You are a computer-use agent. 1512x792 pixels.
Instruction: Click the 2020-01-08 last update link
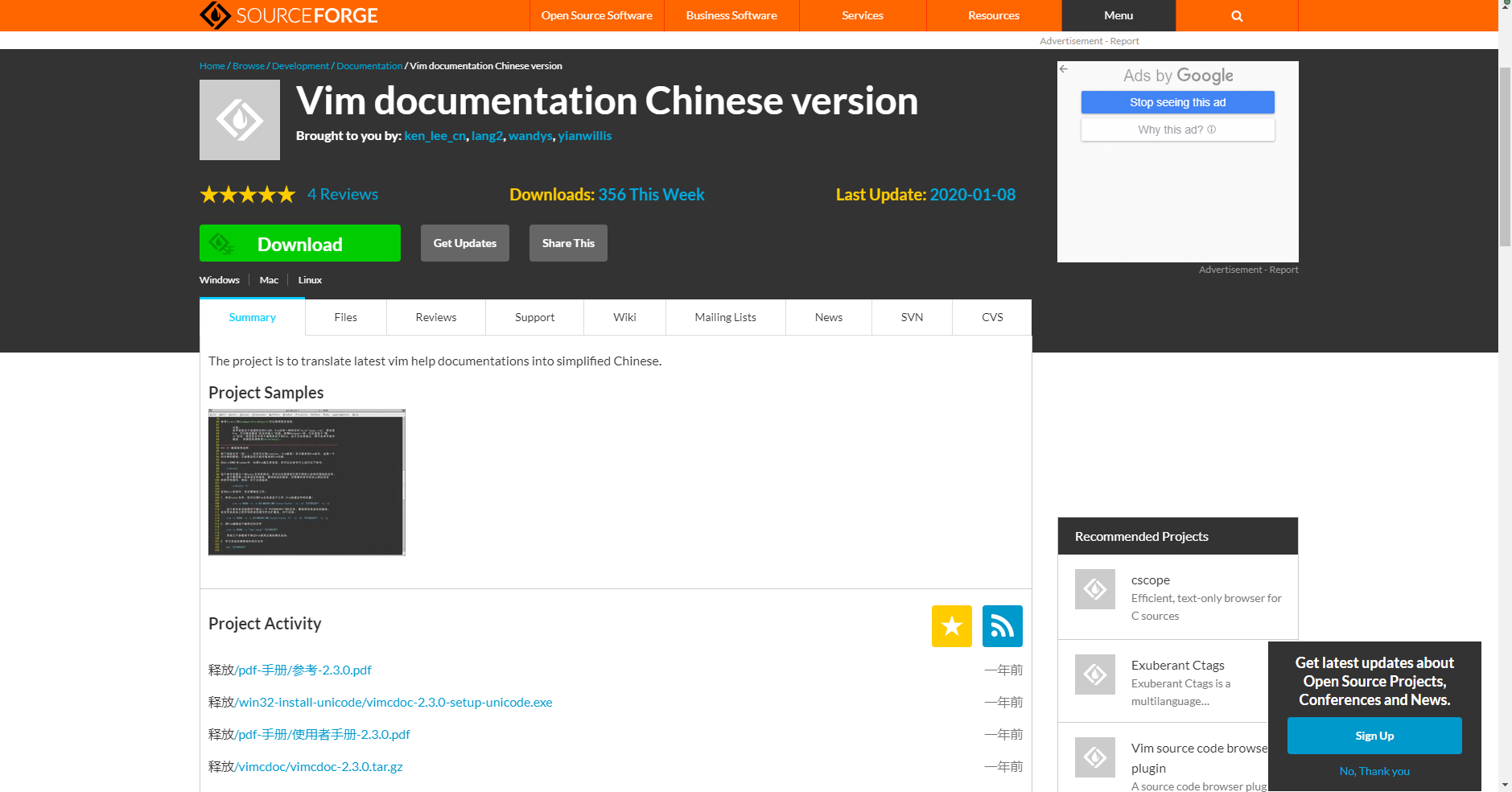(x=973, y=195)
